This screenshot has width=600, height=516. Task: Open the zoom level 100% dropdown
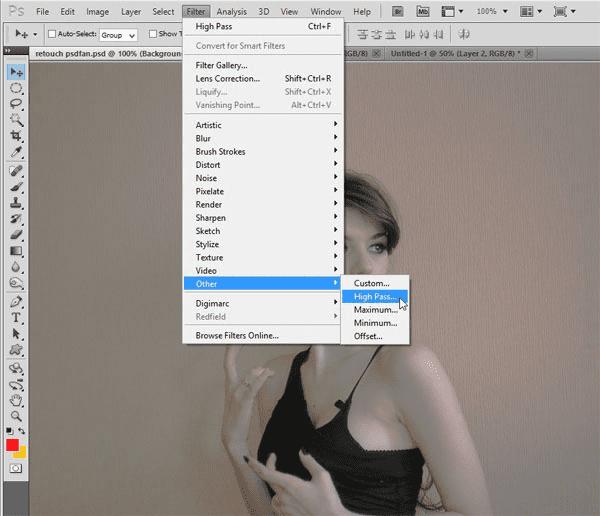(492, 11)
